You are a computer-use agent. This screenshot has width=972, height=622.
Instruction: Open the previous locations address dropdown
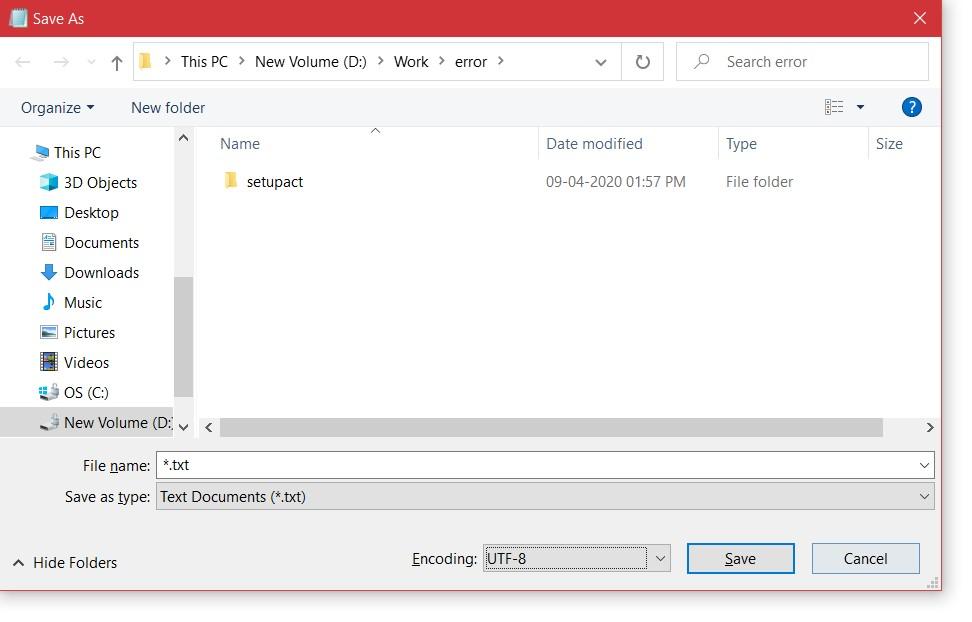(600, 62)
